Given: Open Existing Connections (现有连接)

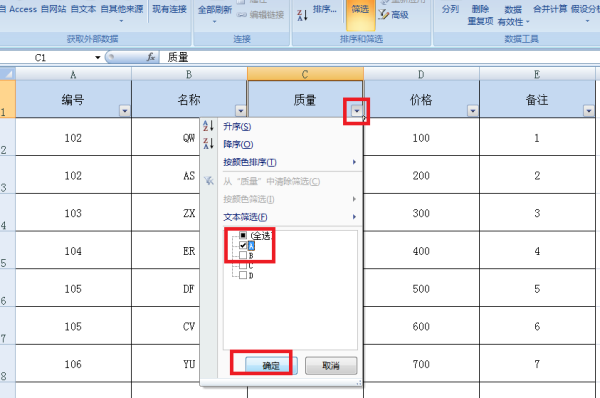Looking at the screenshot, I should (170, 9).
